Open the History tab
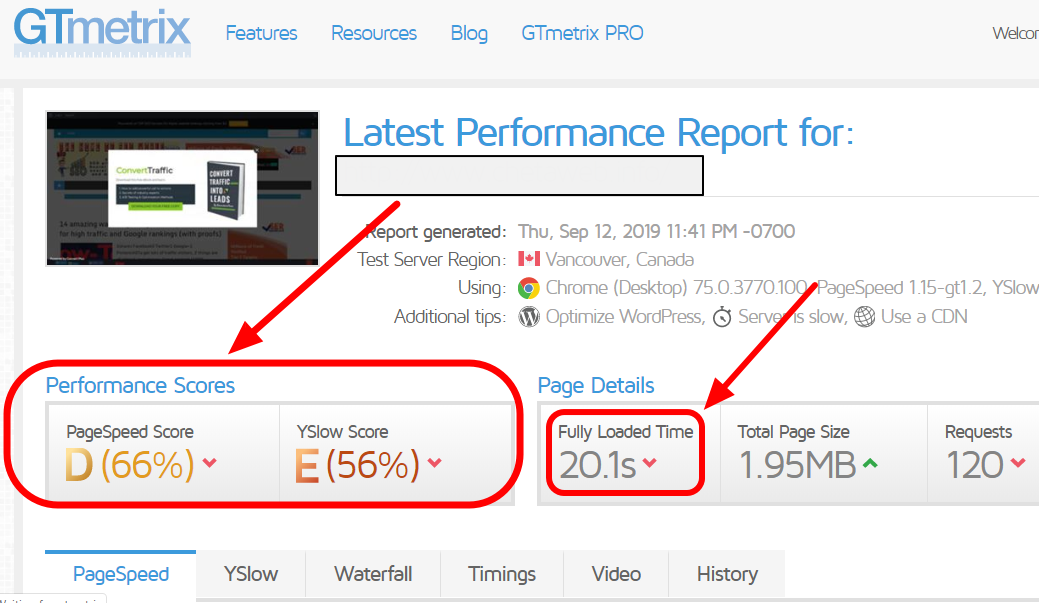The image size is (1039, 603). (x=727, y=574)
